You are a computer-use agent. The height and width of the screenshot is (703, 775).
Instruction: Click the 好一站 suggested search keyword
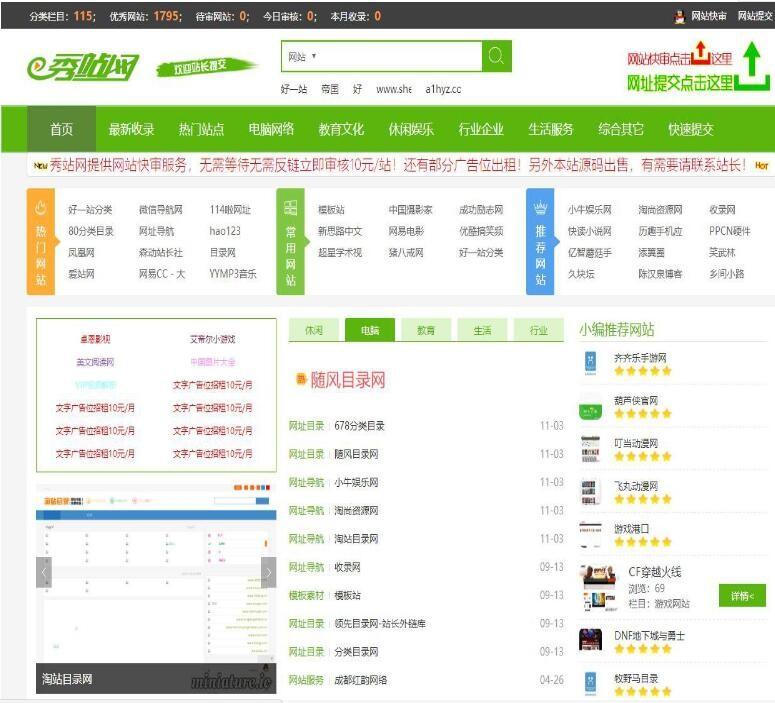[x=294, y=89]
